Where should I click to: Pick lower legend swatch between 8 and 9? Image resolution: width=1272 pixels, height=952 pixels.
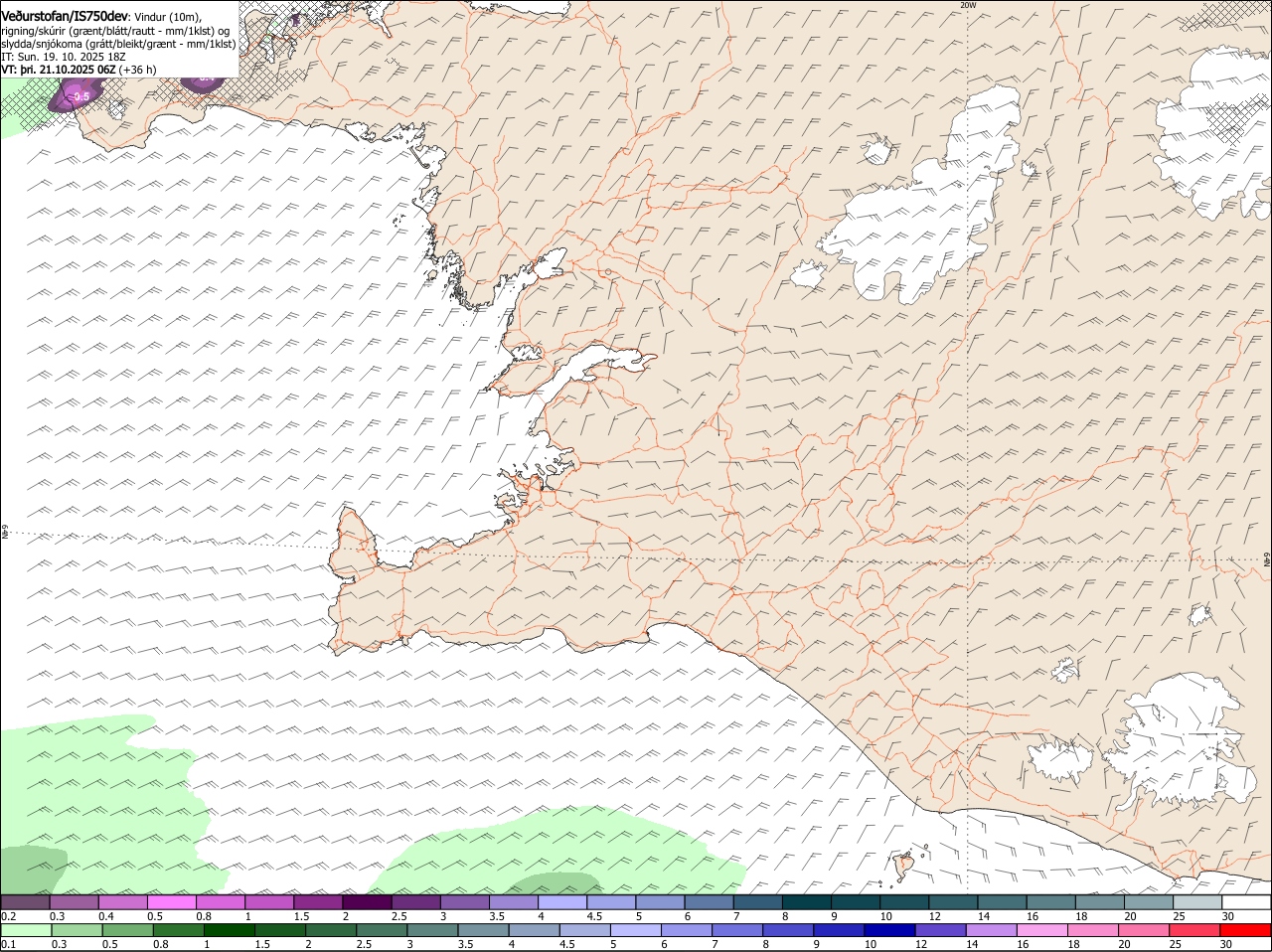coord(788,930)
